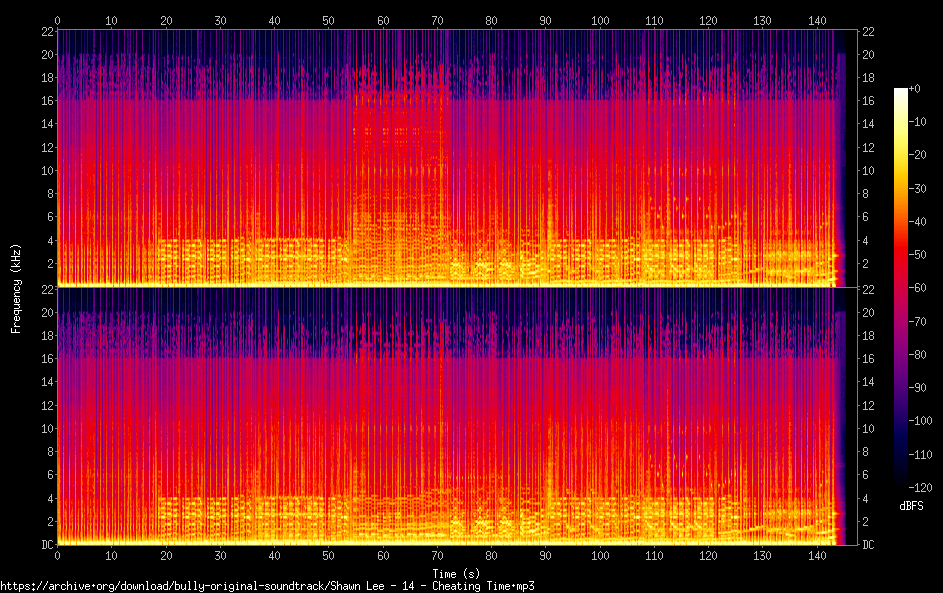Click the 4 kHz label on the upper-right axis

(x=865, y=241)
